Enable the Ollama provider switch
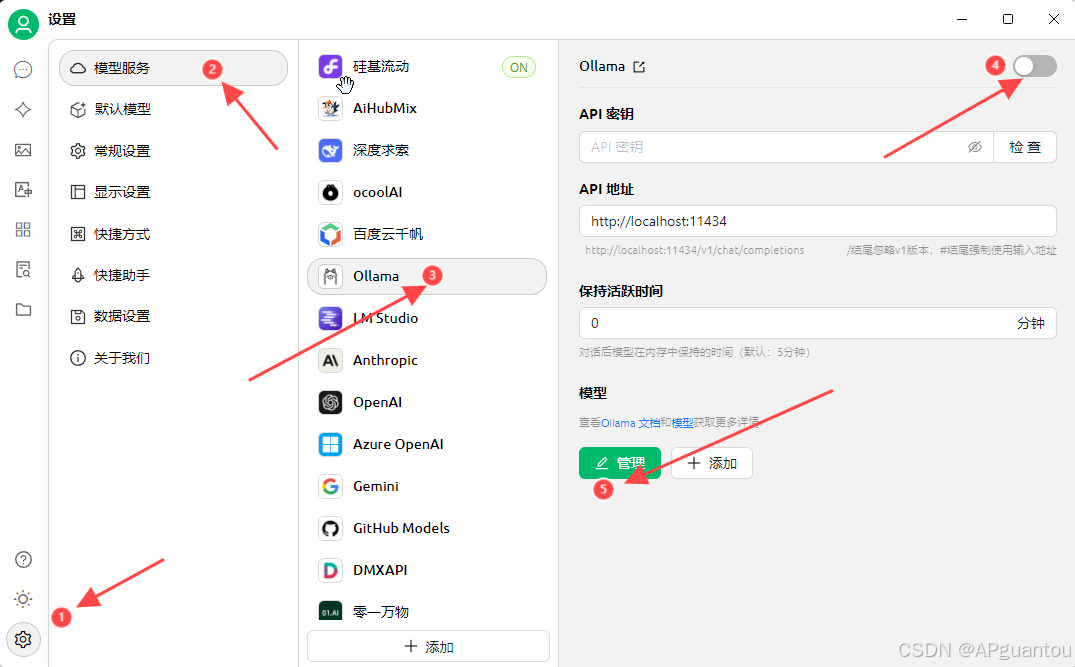Viewport: 1075px width, 667px height. coord(1035,66)
